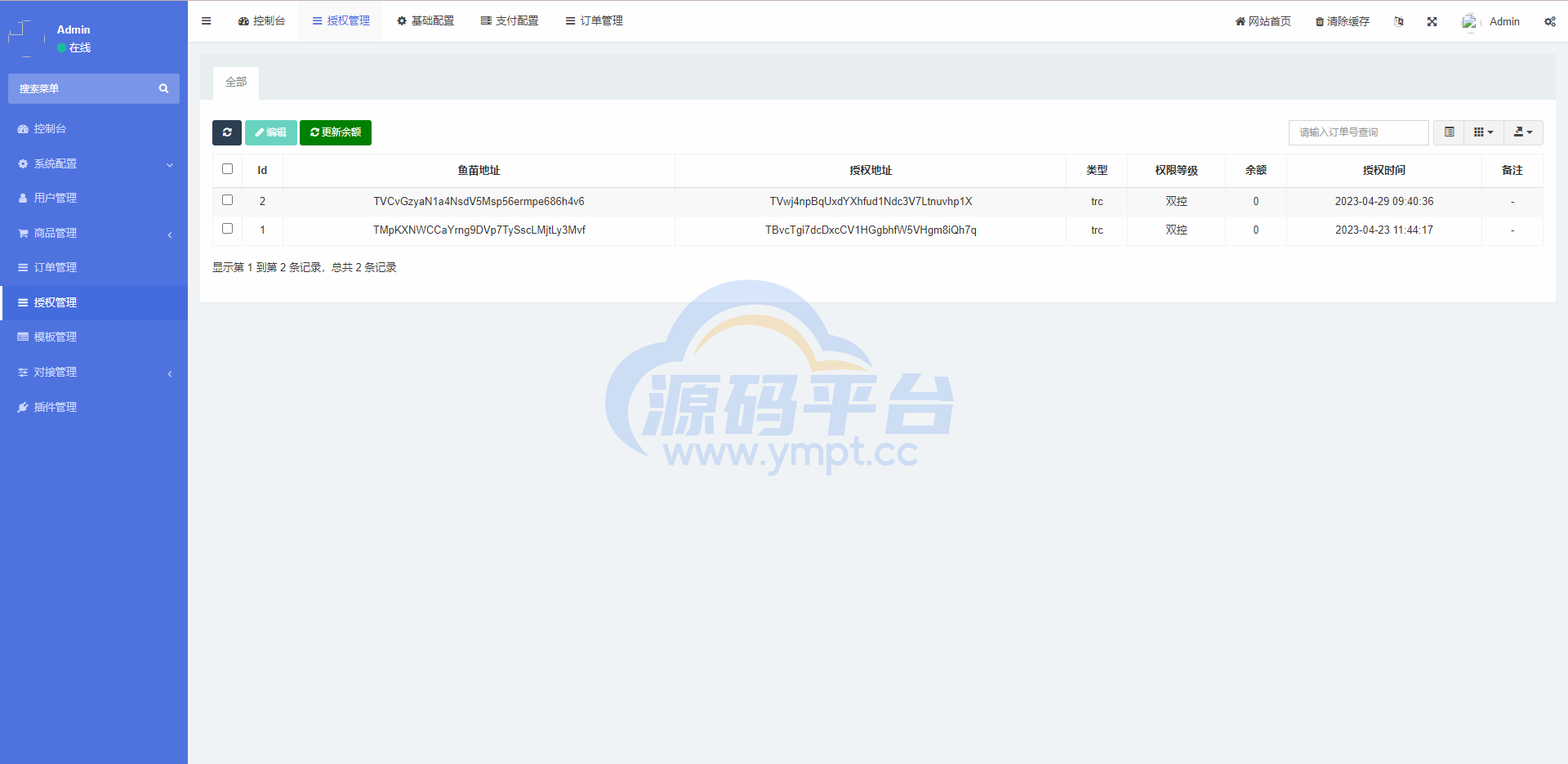1568x764 pixels.
Task: Focus the 请输入订单号查询 search field
Action: [x=1359, y=132]
